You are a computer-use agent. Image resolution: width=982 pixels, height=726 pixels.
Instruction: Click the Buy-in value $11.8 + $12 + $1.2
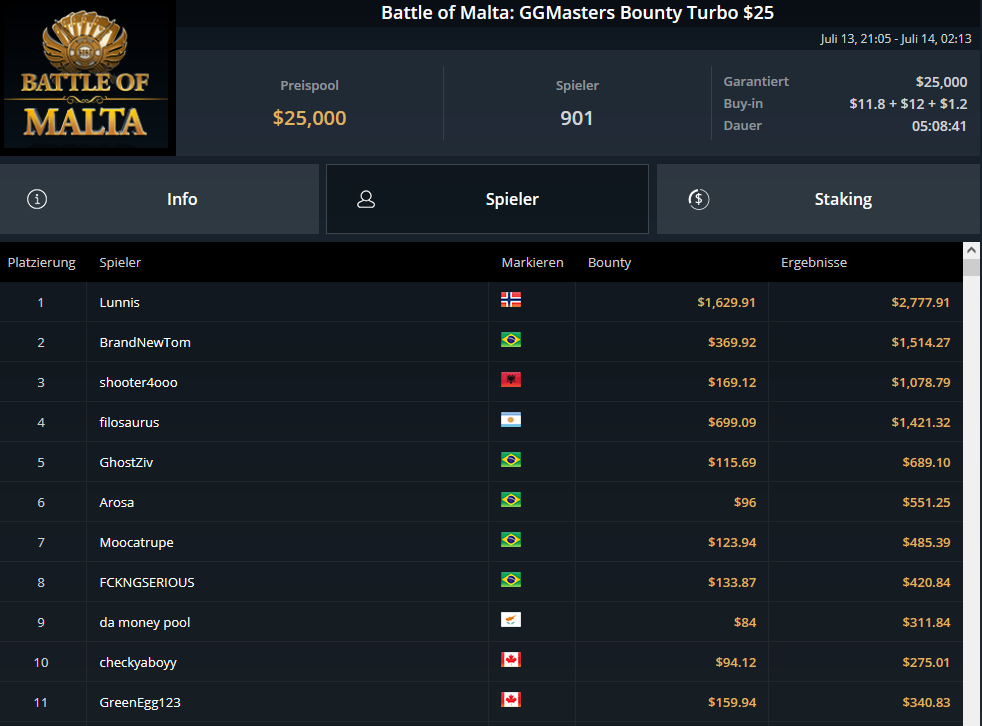pos(908,104)
